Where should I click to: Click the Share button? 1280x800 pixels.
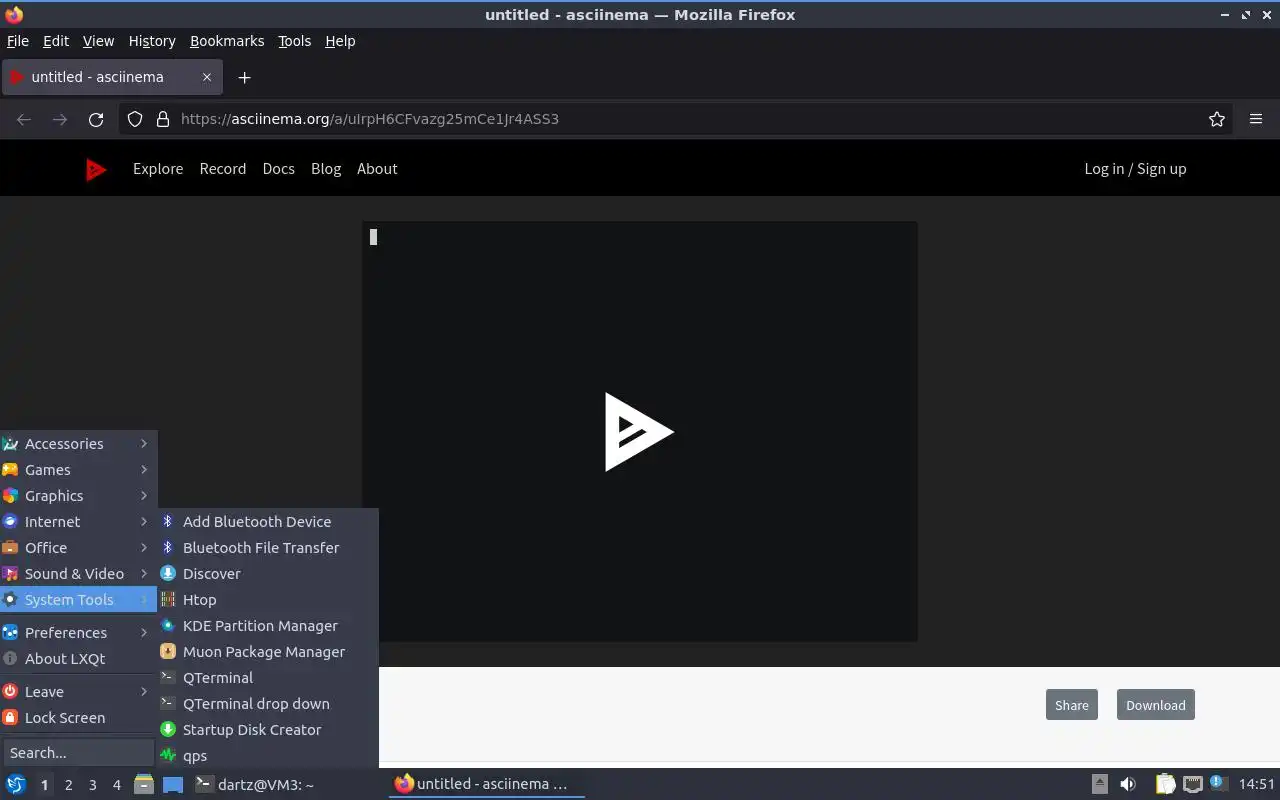[1072, 705]
